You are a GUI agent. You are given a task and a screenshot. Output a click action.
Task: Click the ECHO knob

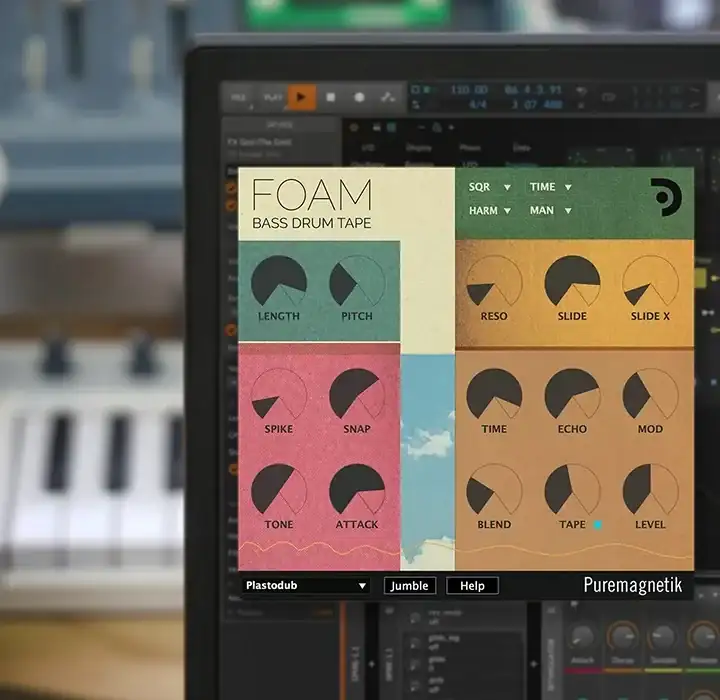click(x=572, y=395)
